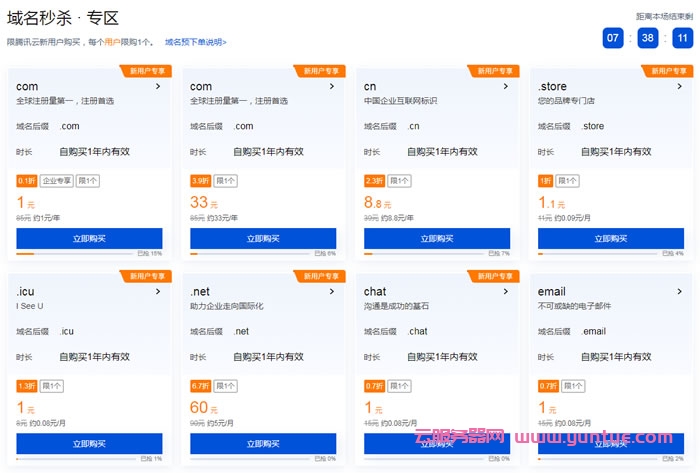Click the 限1个 tag on the .cn card

click(x=400, y=181)
